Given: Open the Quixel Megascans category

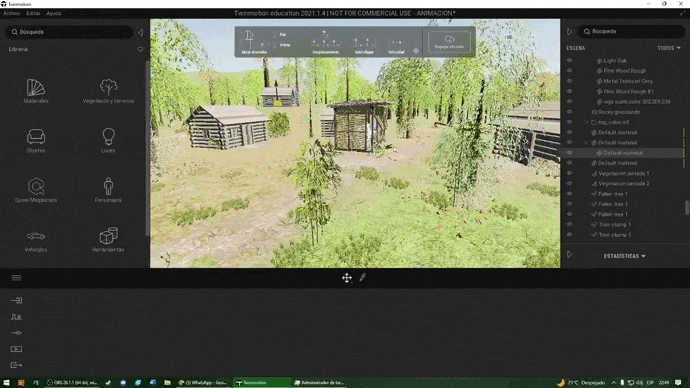Looking at the screenshot, I should click(x=36, y=190).
